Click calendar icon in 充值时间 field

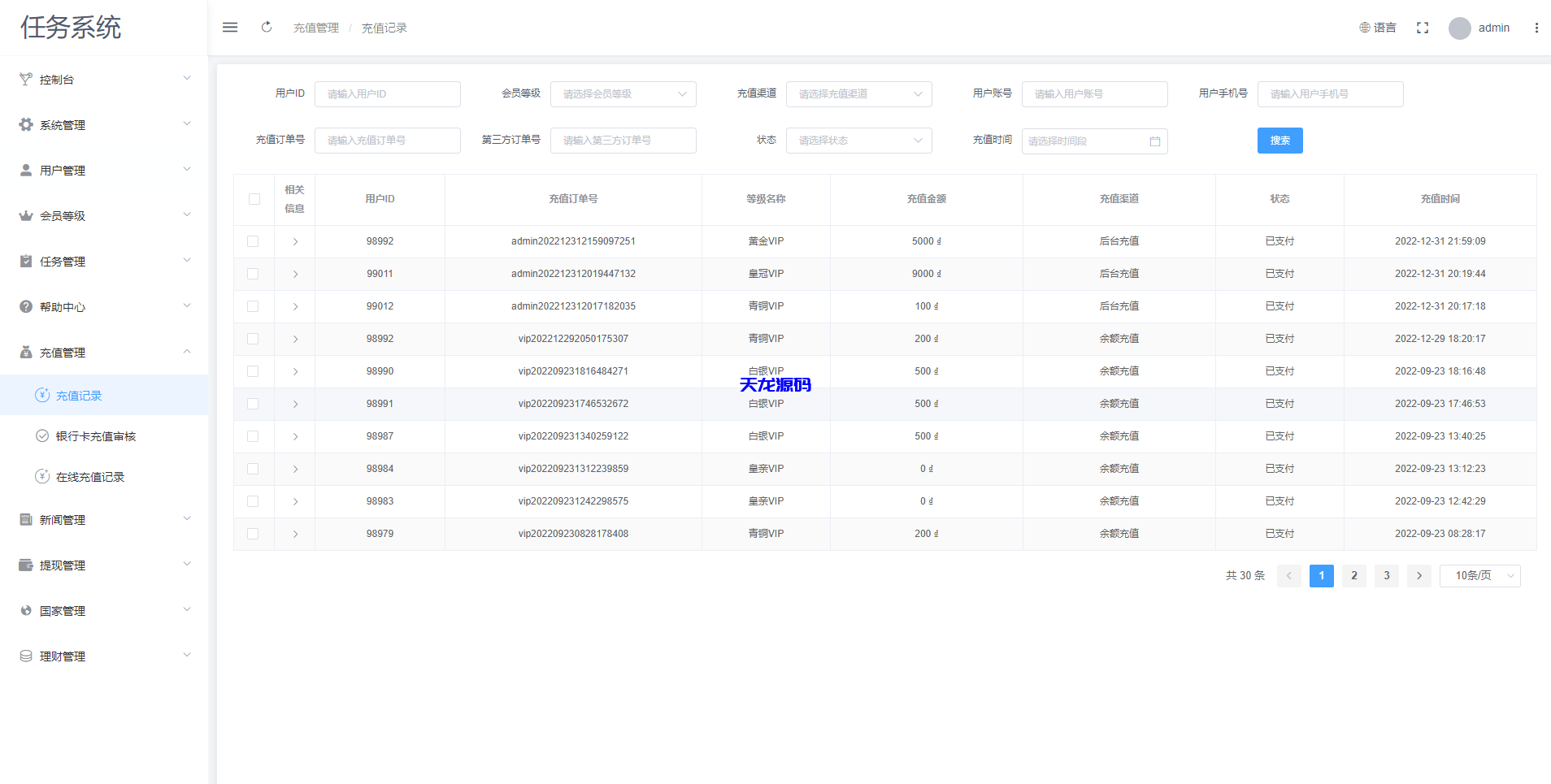pos(1155,141)
